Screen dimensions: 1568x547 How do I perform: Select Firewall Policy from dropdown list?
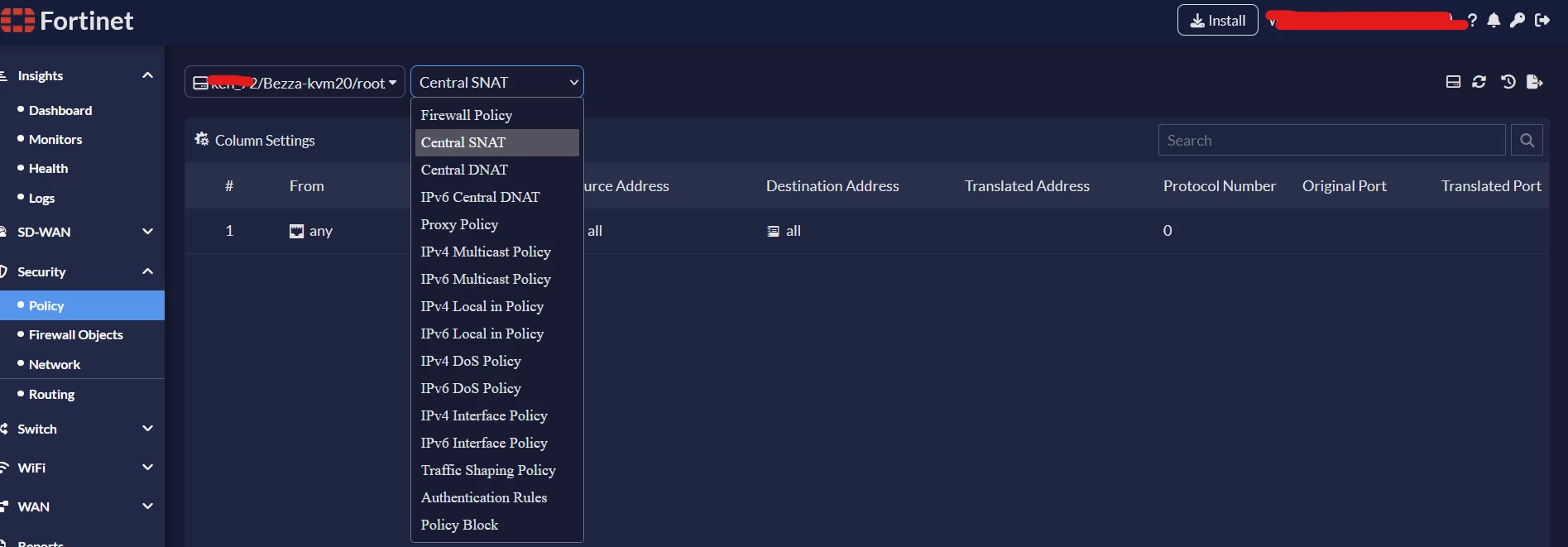click(x=497, y=115)
